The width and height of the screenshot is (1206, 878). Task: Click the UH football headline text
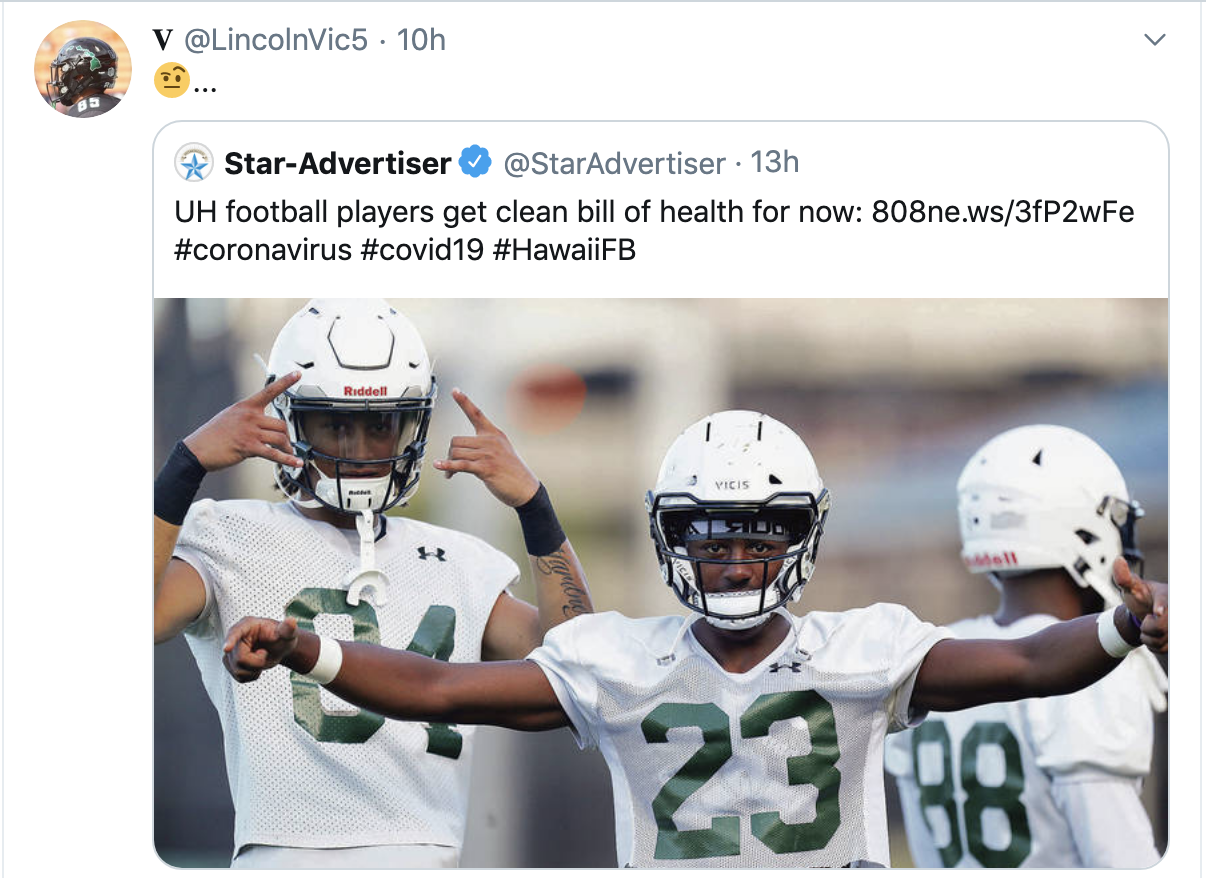[518, 212]
